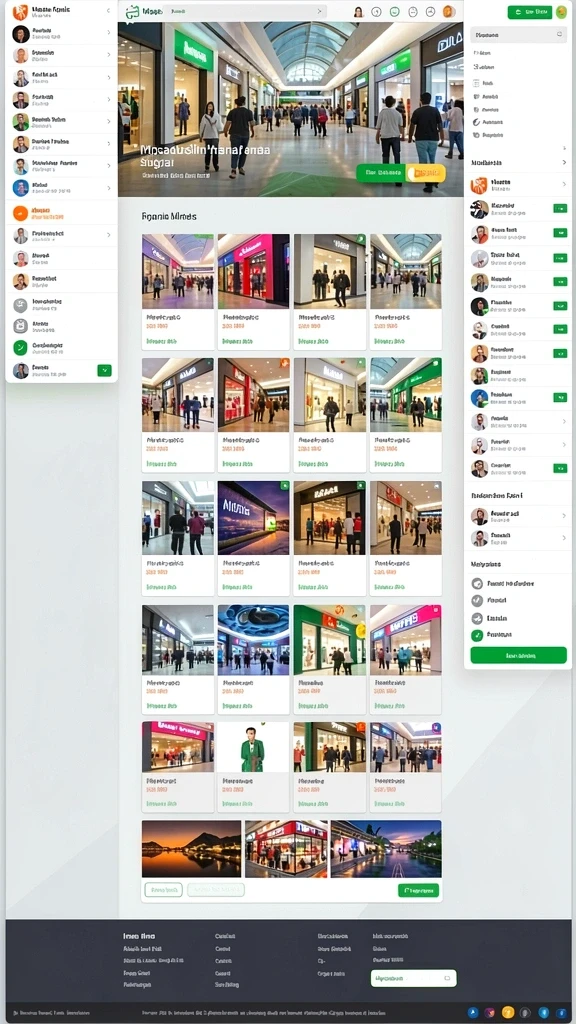
Task: Click the blue avatar in right panel list
Action: [479, 398]
